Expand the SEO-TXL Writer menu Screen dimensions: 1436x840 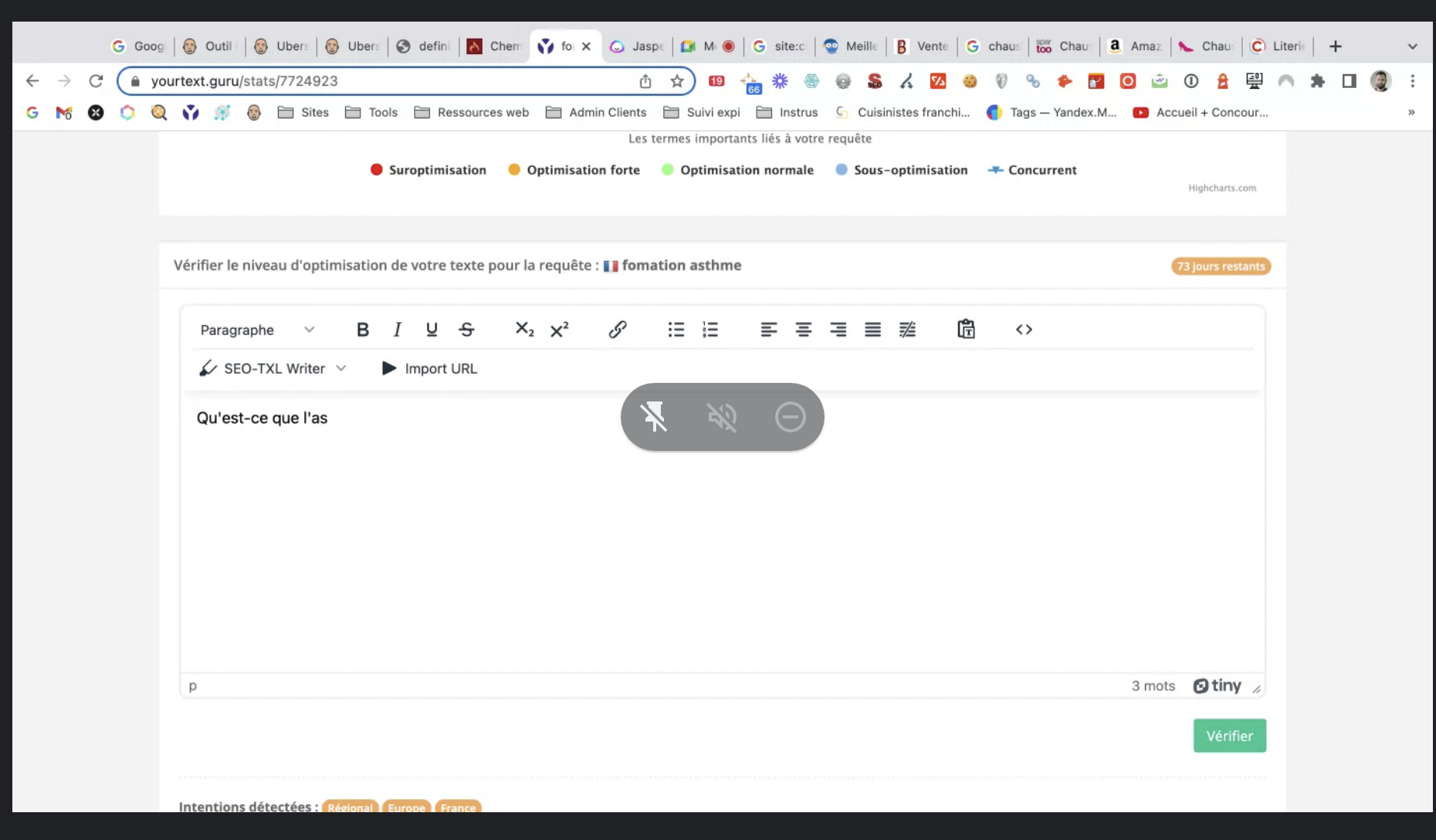tap(273, 369)
